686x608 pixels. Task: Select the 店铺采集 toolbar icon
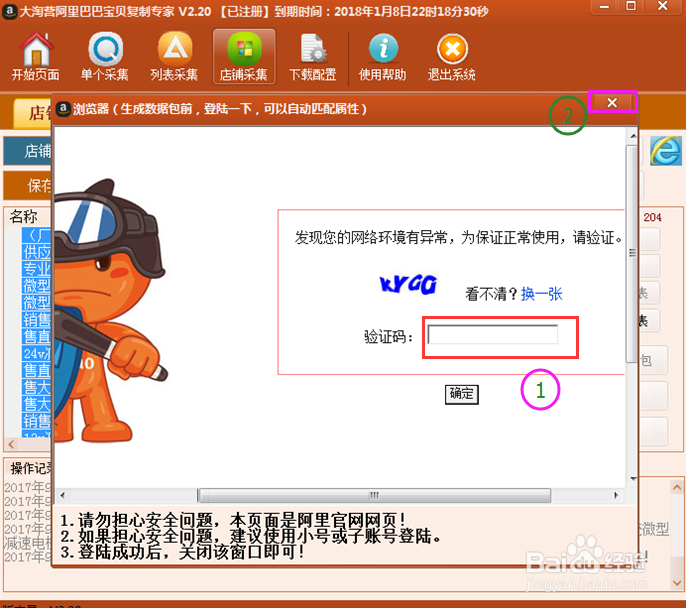pos(244,57)
